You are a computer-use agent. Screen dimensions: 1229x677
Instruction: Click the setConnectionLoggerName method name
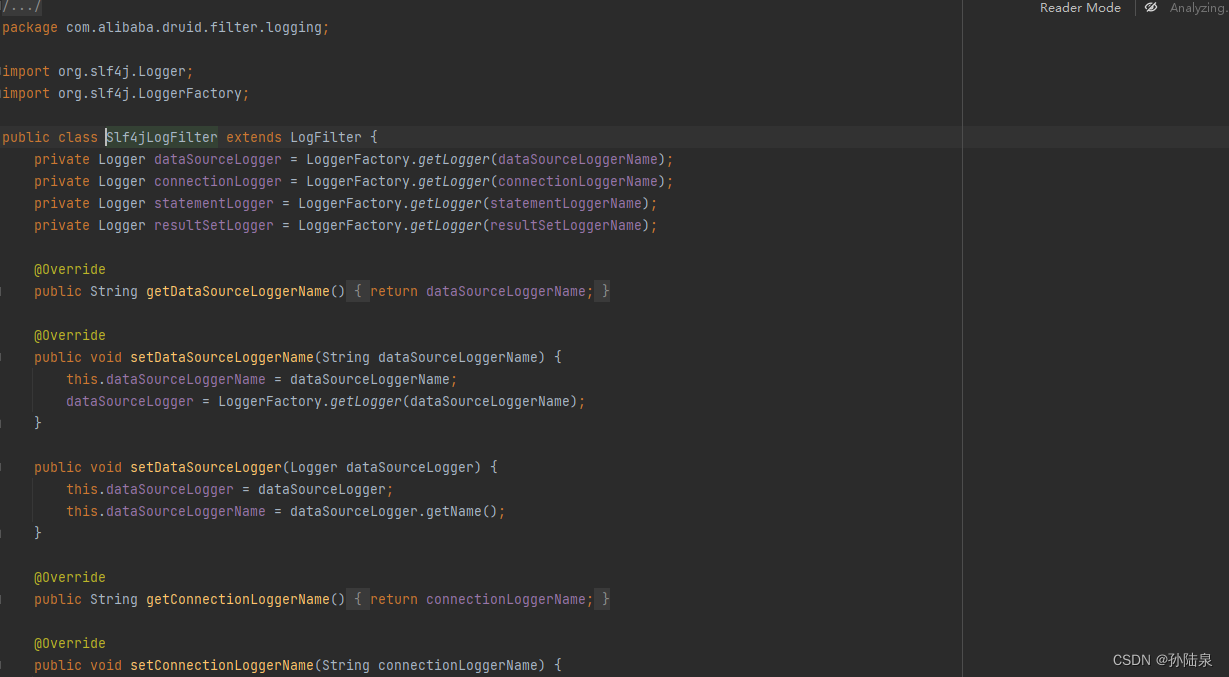click(x=221, y=665)
